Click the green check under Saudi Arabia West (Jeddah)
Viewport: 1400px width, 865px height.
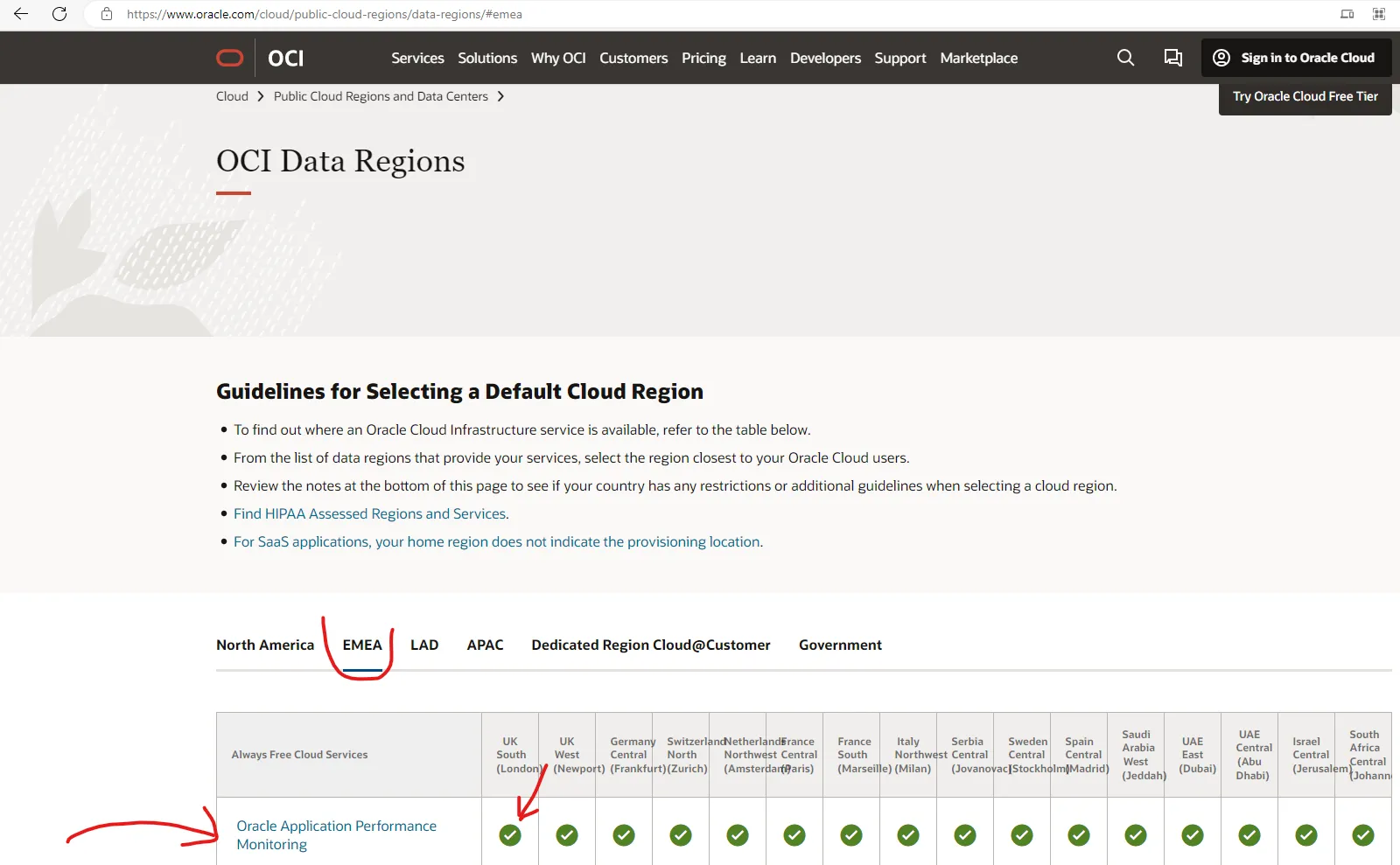coord(1136,835)
